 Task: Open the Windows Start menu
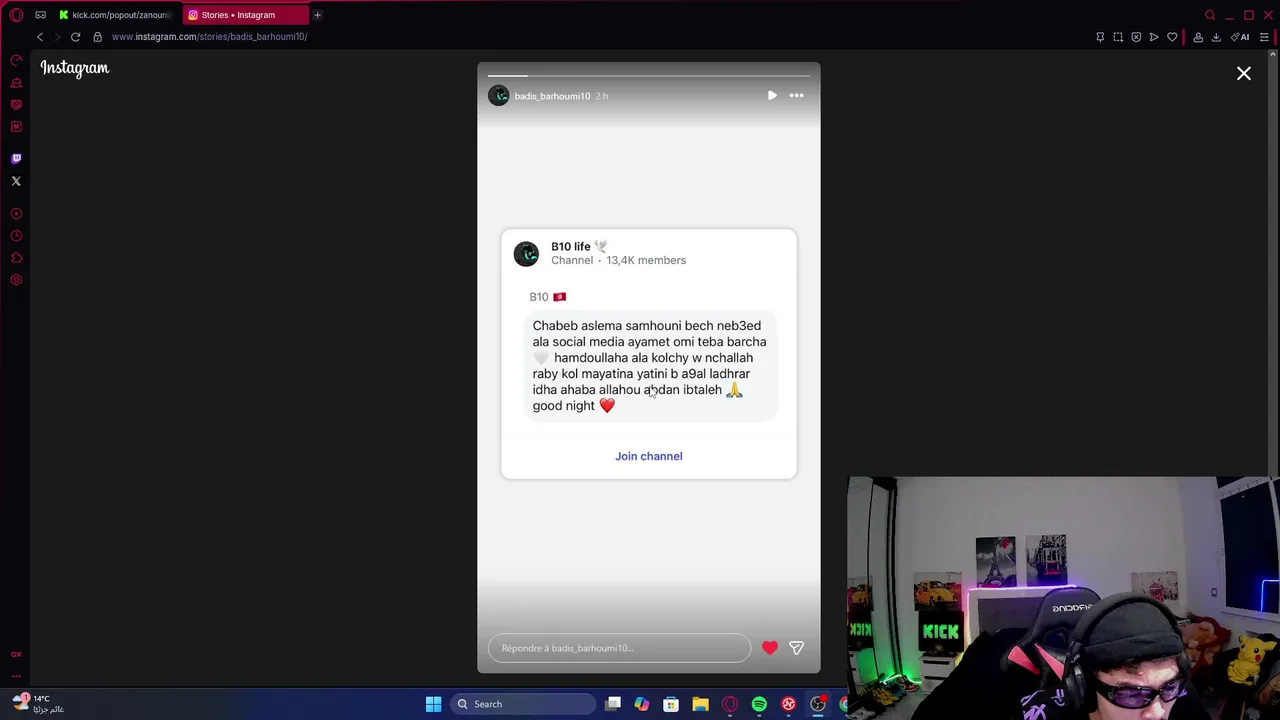pos(433,704)
